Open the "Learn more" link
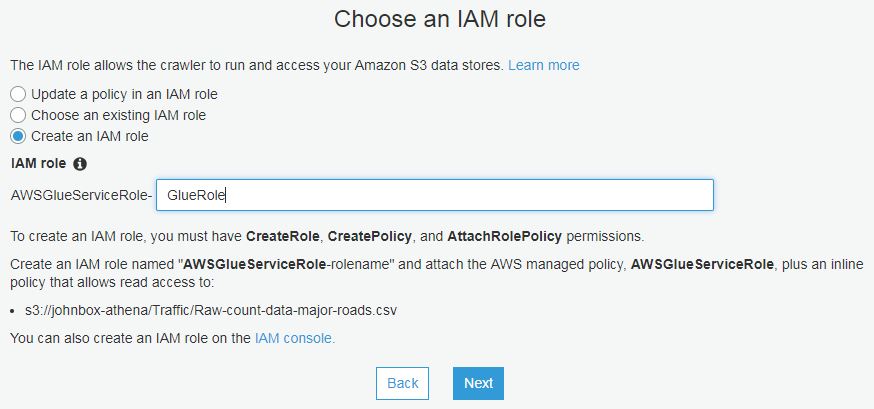Screen dimensions: 874x409 543,65
